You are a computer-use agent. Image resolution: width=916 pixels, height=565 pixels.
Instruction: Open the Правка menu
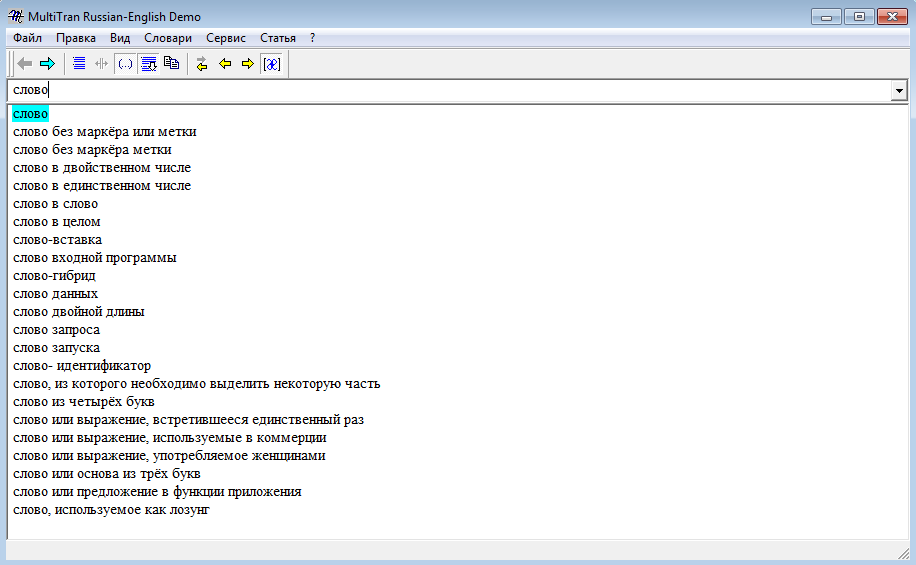click(76, 38)
